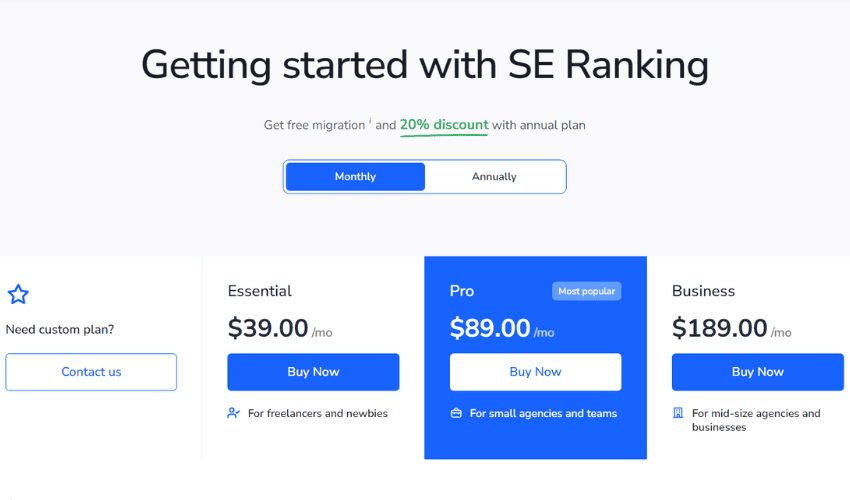Click the $39.00 price
Screen dimensions: 850x500
(x=268, y=328)
